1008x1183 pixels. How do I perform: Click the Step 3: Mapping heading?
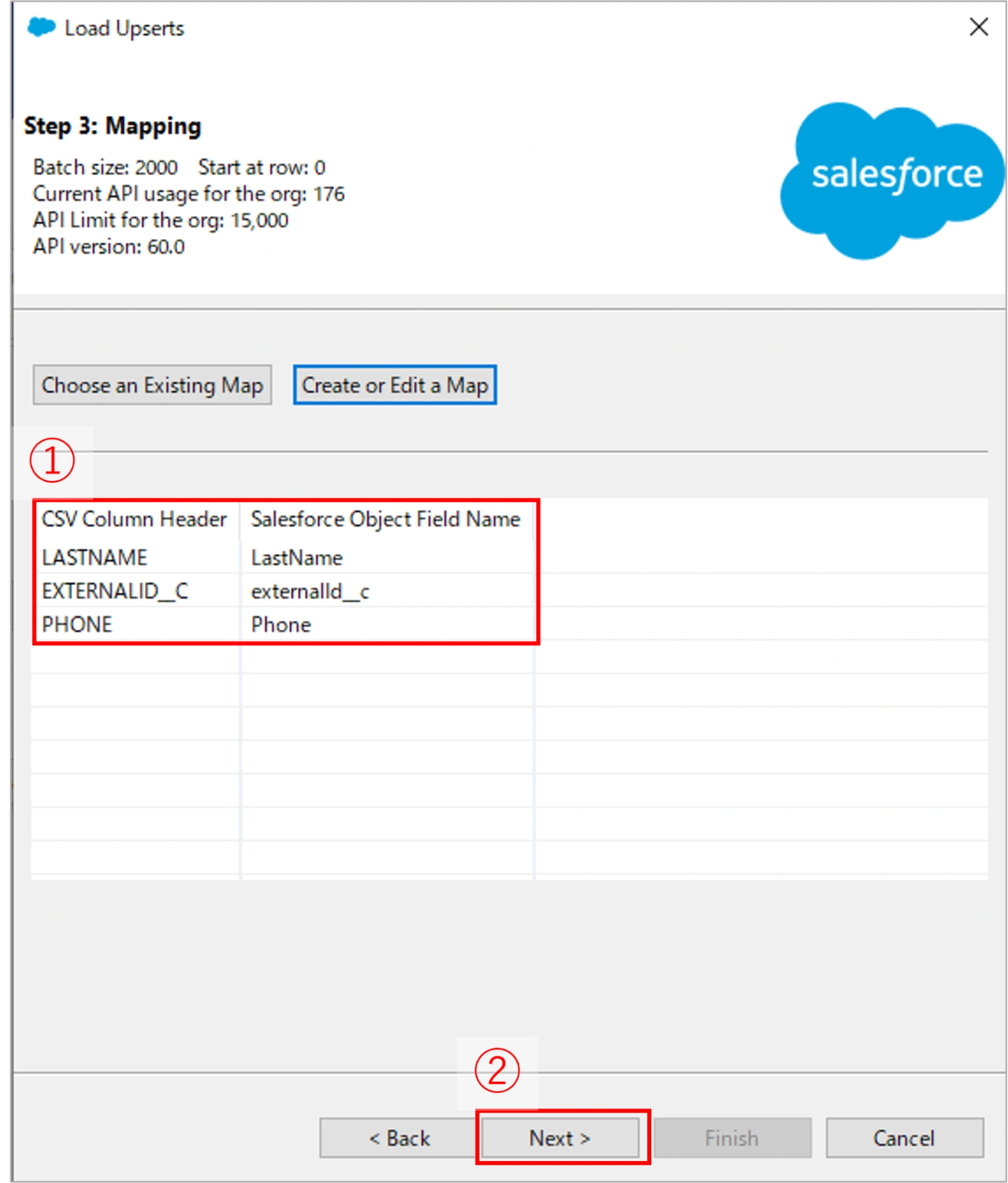pos(112,126)
